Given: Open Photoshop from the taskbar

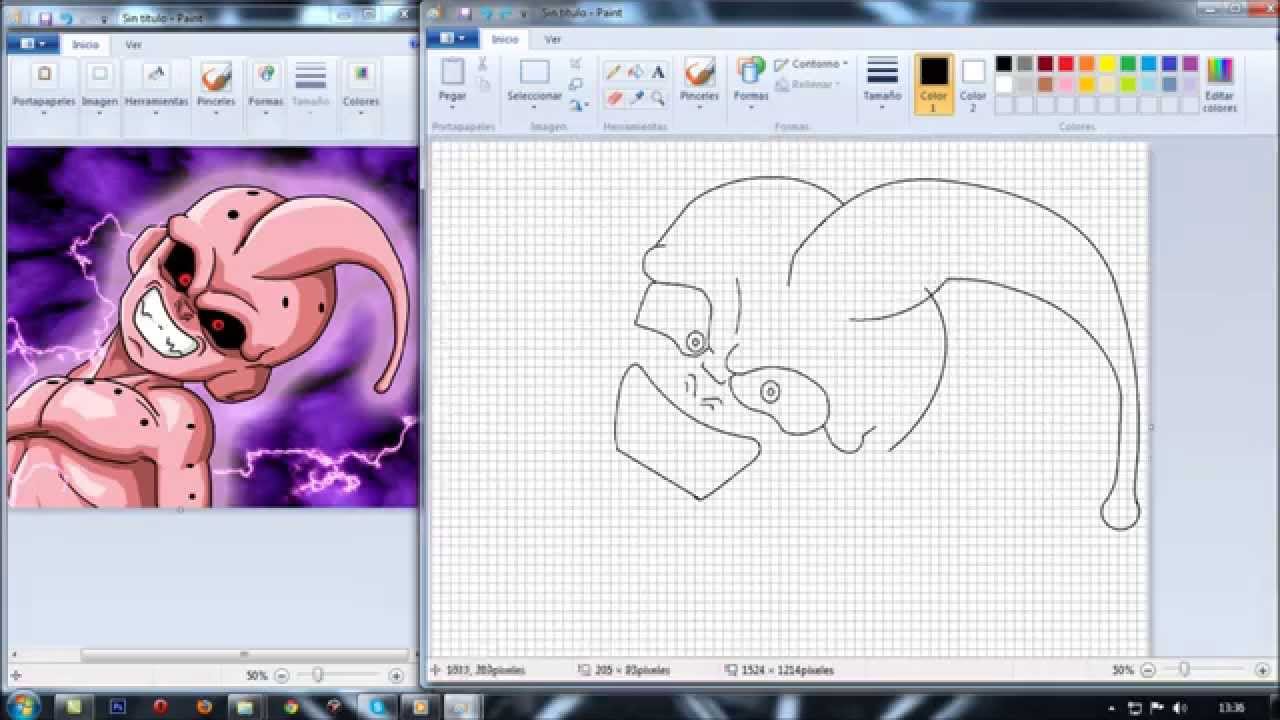Looking at the screenshot, I should 117,706.
